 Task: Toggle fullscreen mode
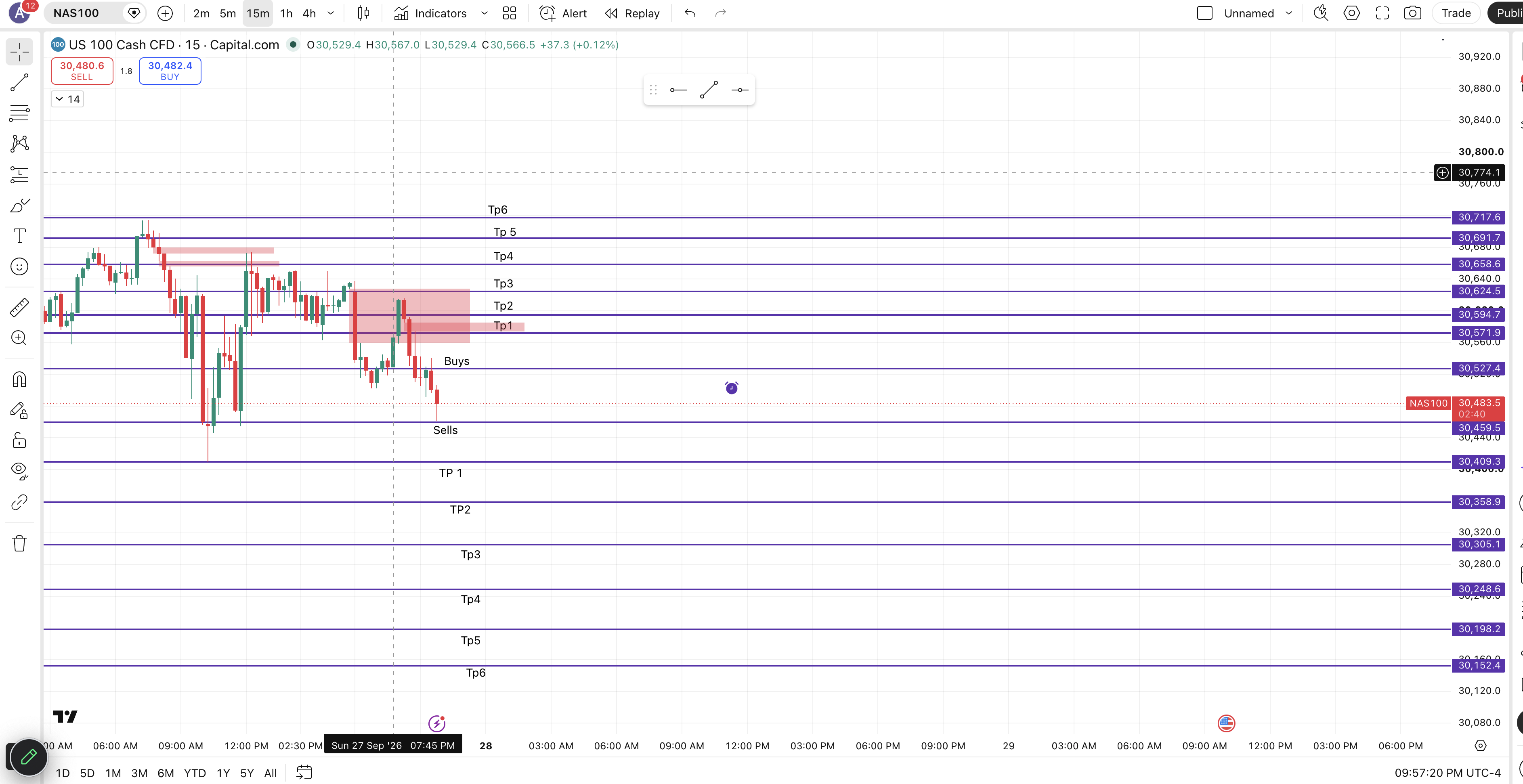coord(1382,13)
